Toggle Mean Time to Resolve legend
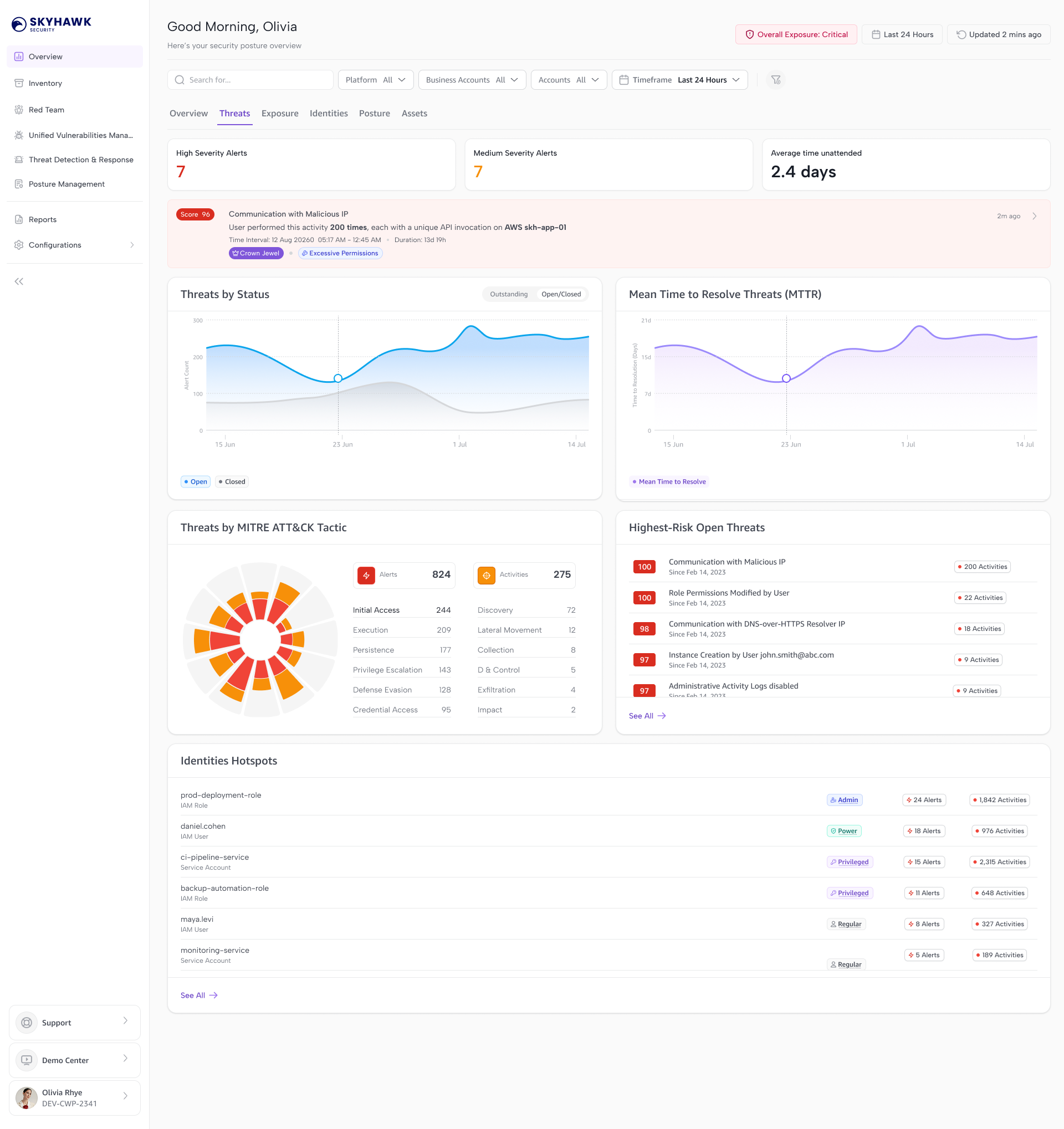This screenshot has width=1064, height=1129. coord(669,481)
